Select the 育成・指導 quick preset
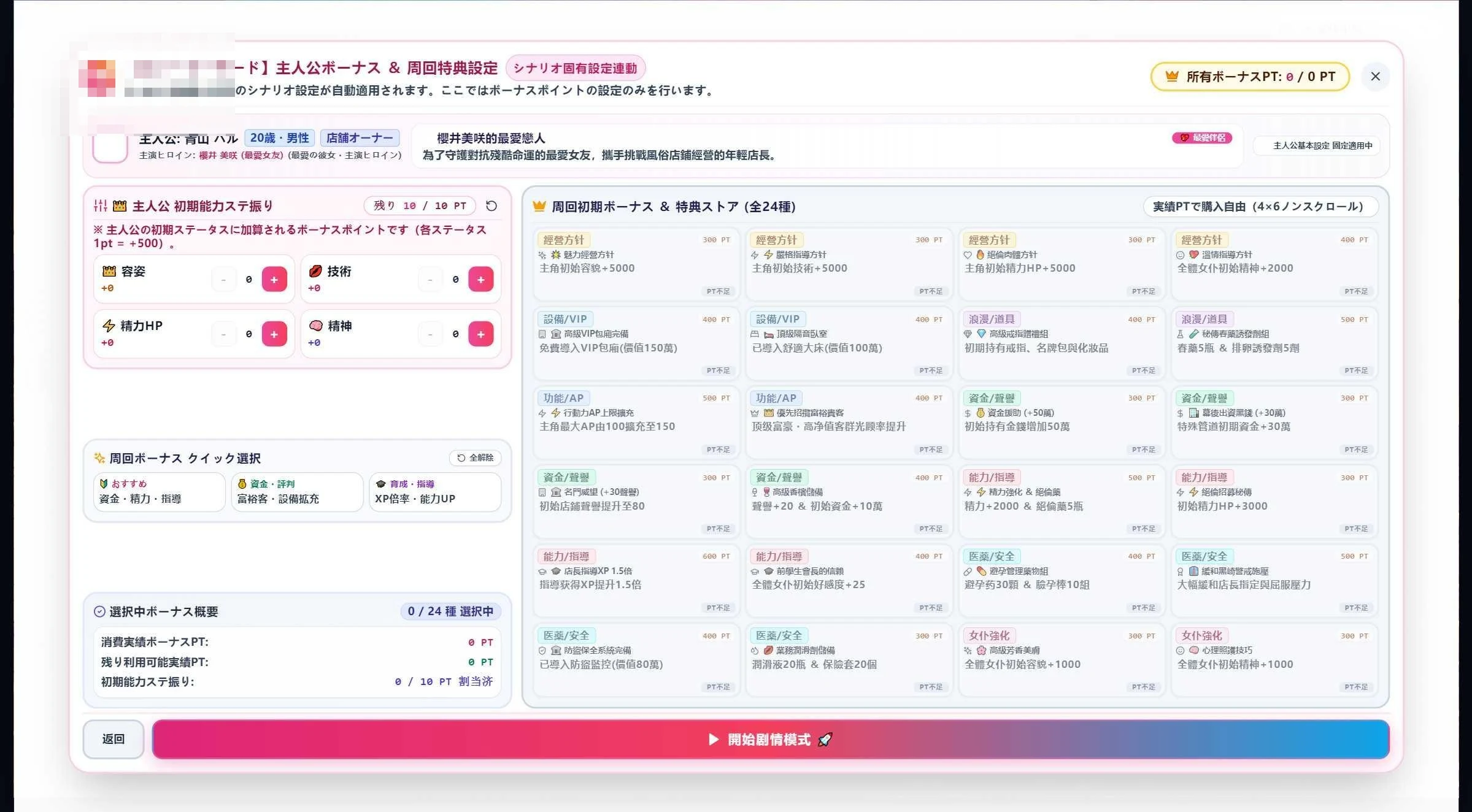This screenshot has height=812, width=1472. [x=435, y=492]
